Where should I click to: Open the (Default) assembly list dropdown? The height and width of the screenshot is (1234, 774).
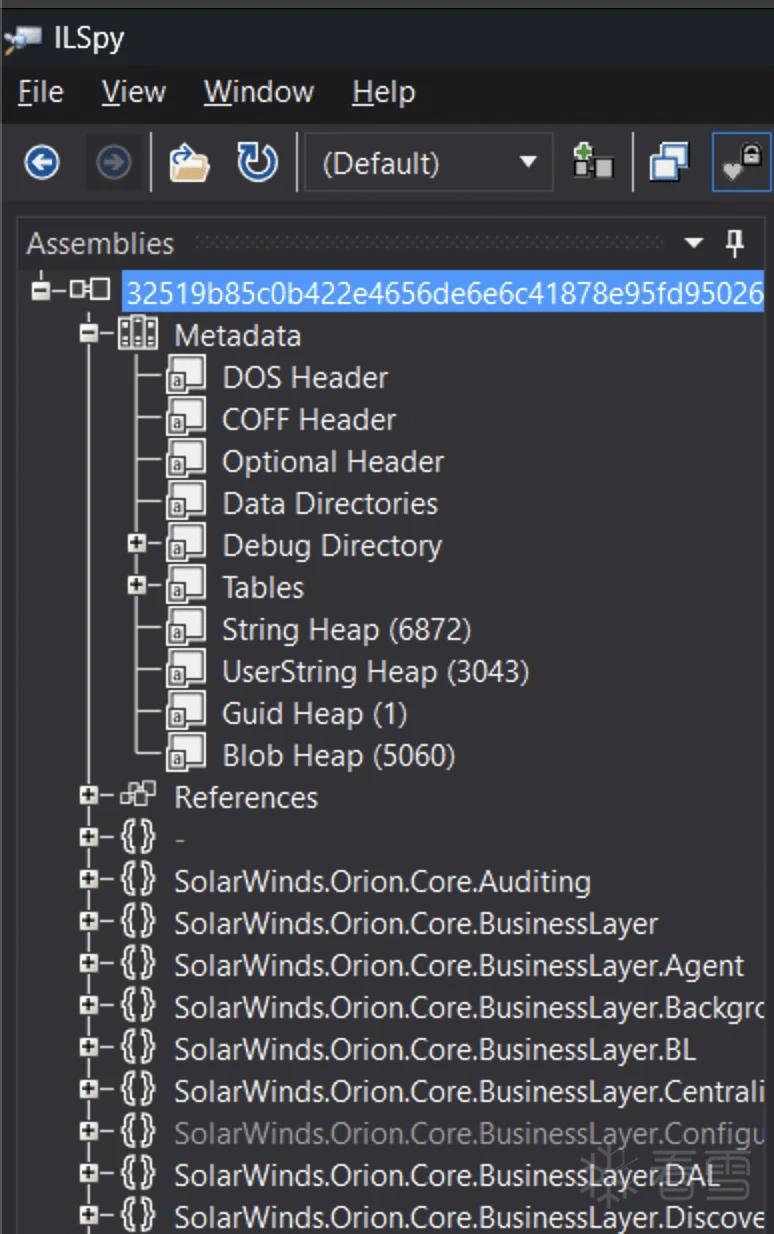point(429,162)
